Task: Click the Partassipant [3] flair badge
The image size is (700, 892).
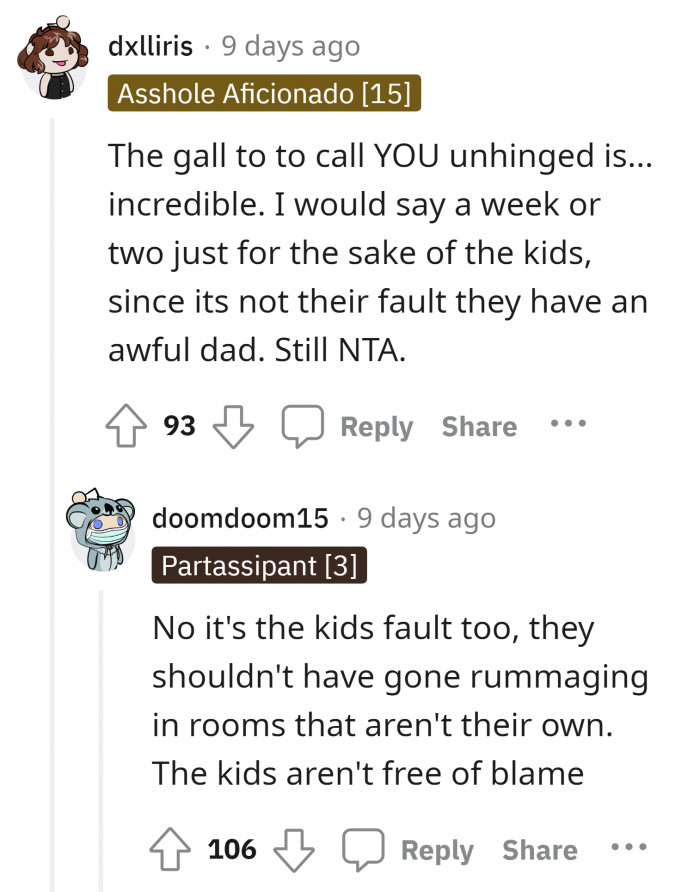Action: (x=259, y=566)
